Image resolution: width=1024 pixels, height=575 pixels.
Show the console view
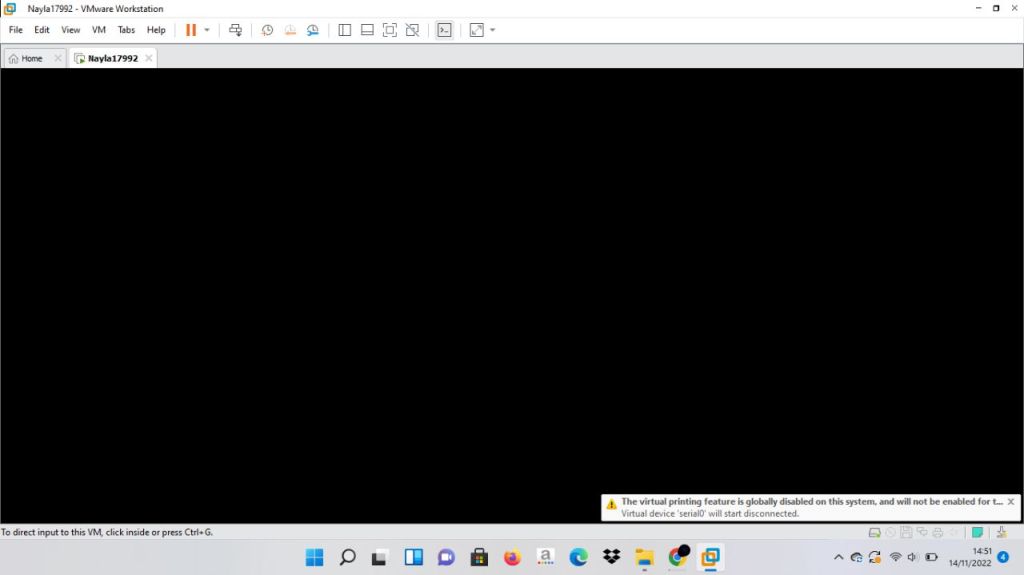tap(444, 30)
